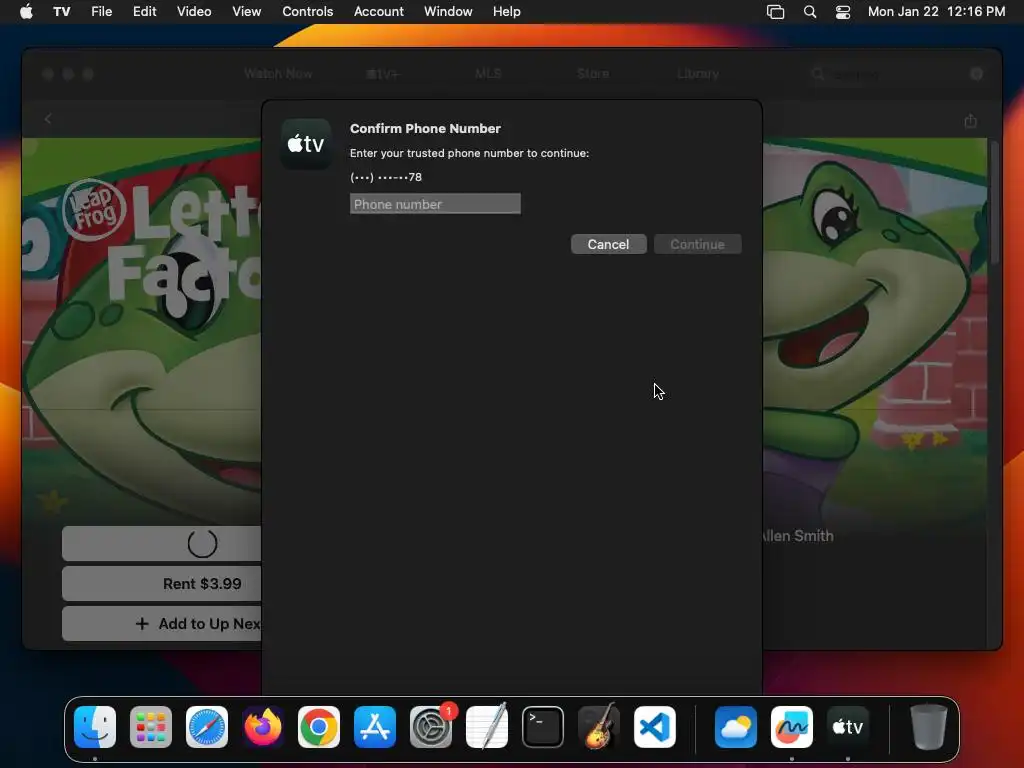Click the LeapFrog logo on the artwork
Viewport: 1024px width, 768px height.
(x=93, y=210)
